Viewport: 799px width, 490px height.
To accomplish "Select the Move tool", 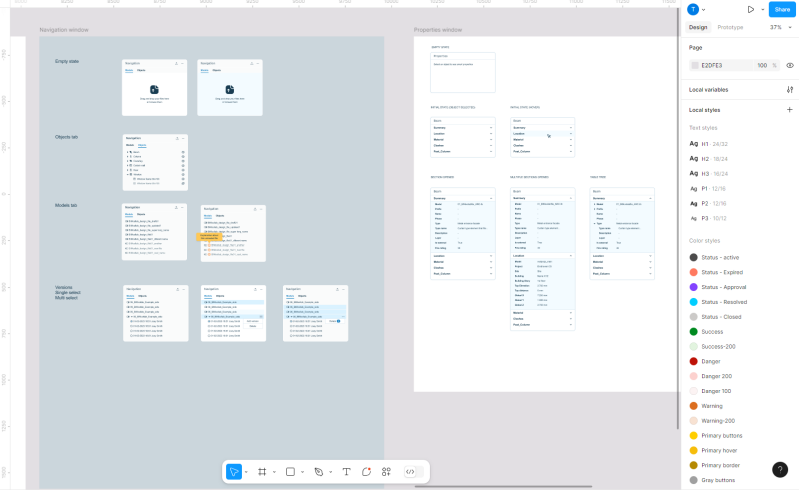I will 234,472.
